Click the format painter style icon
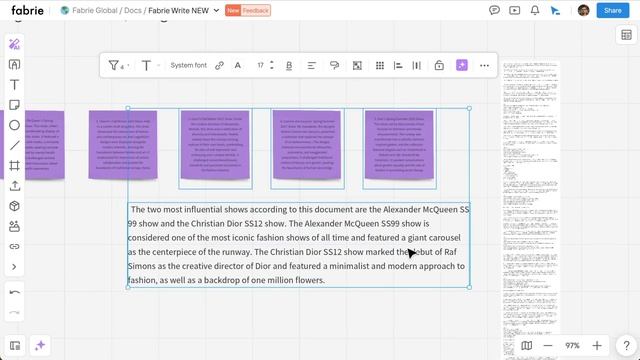Screen dimensions: 640x360 pyautogui.click(x=334, y=65)
